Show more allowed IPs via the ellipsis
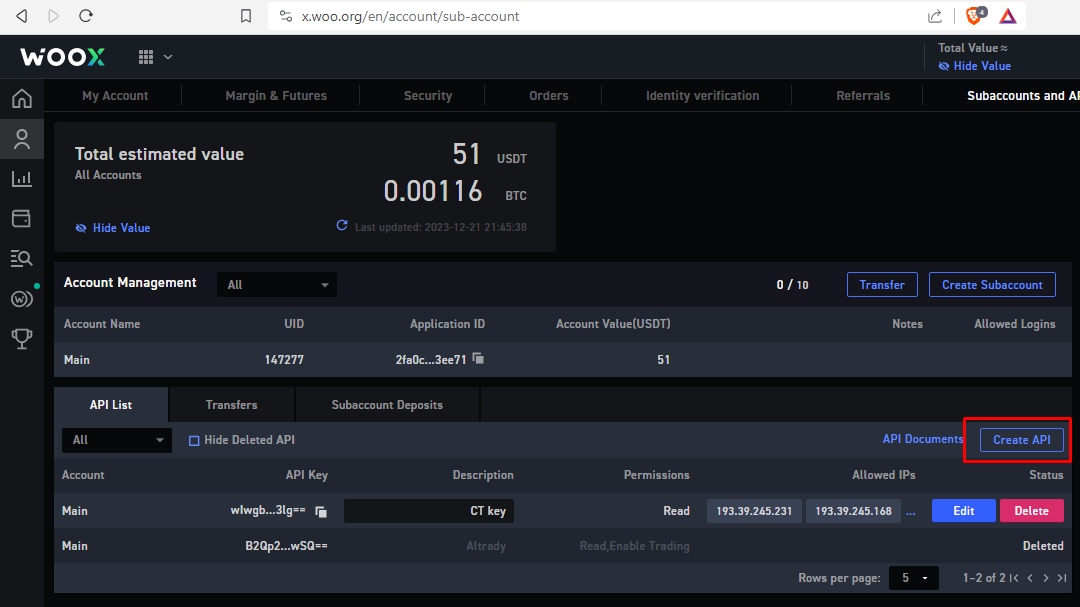This screenshot has height=607, width=1080. (911, 512)
